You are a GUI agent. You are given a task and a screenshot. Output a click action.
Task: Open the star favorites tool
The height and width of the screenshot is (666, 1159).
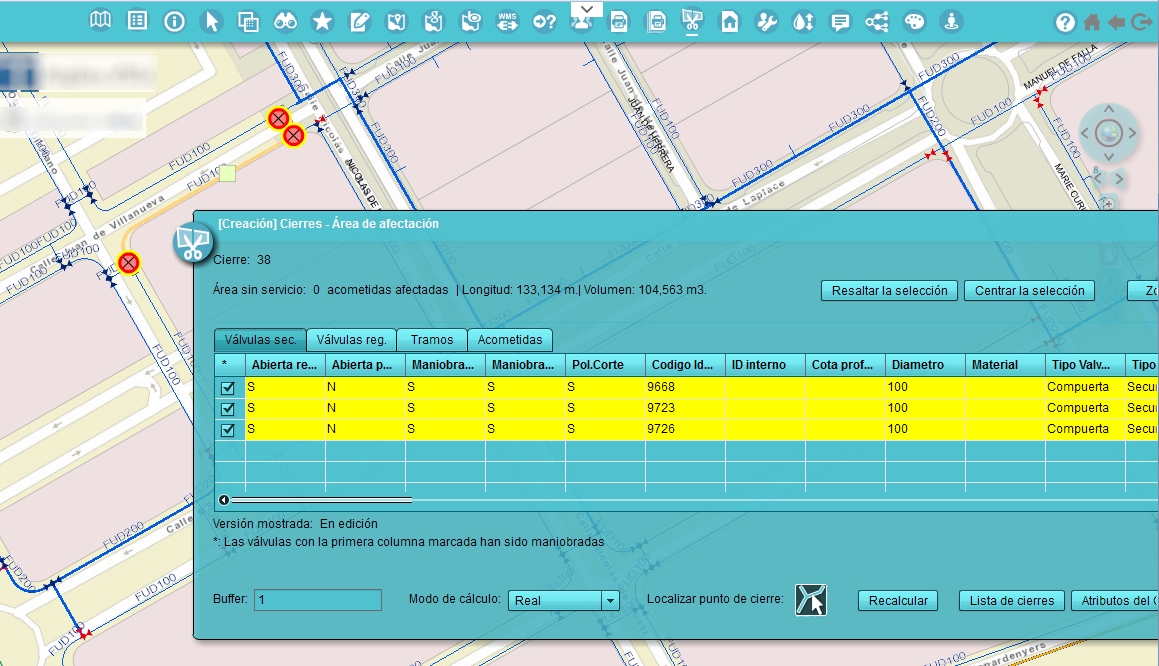coord(322,21)
